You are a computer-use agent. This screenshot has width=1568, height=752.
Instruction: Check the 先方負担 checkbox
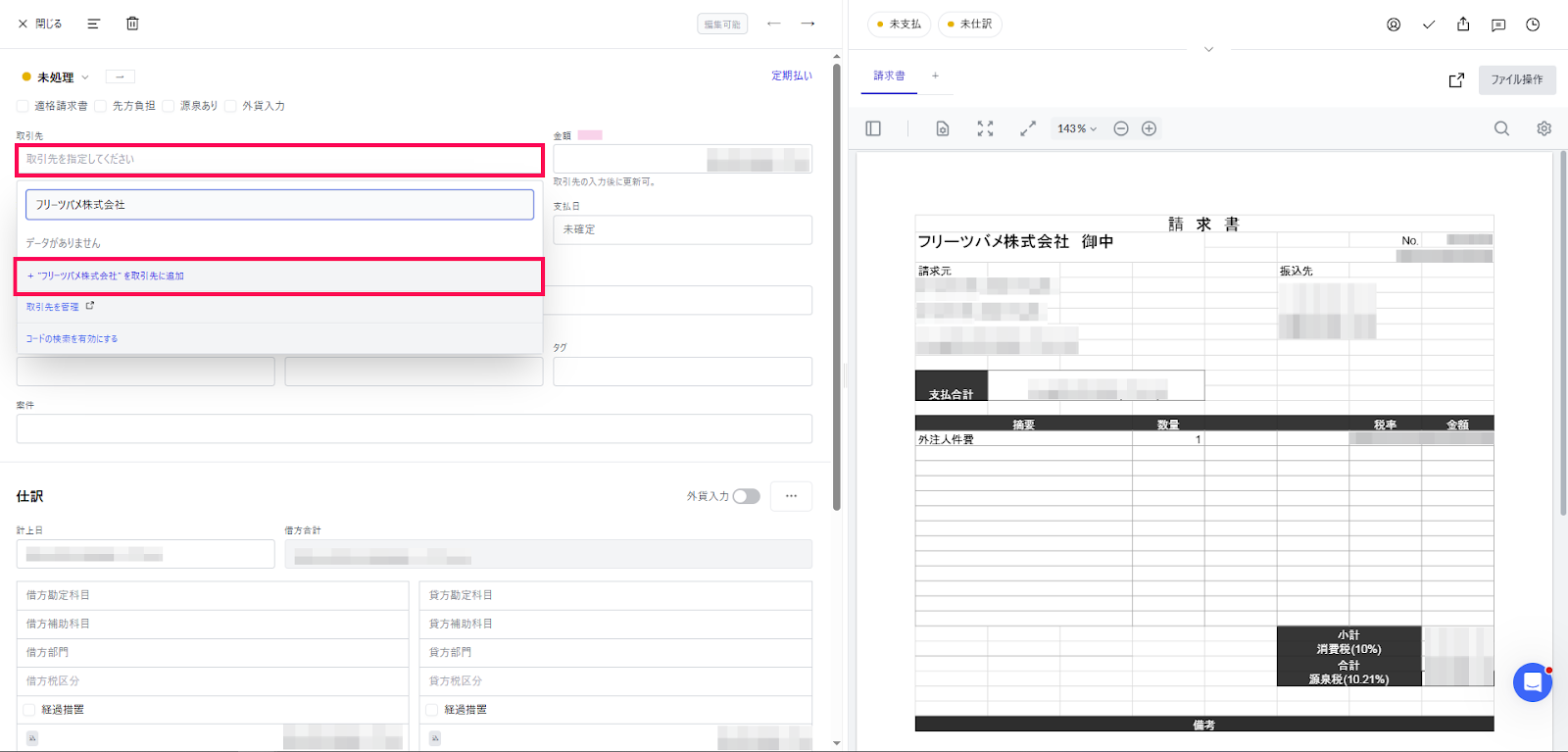coord(100,106)
